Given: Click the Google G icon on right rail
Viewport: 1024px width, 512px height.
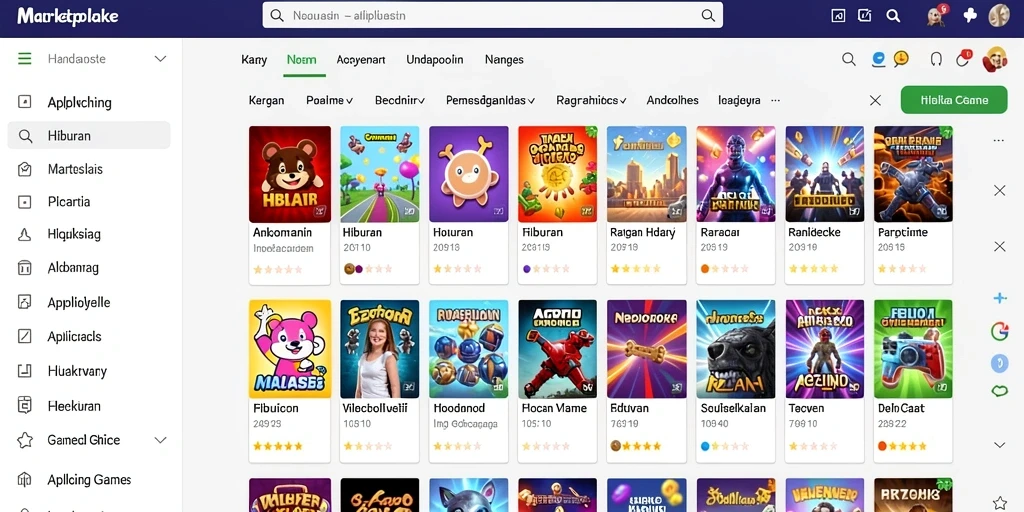Looking at the screenshot, I should click(999, 332).
